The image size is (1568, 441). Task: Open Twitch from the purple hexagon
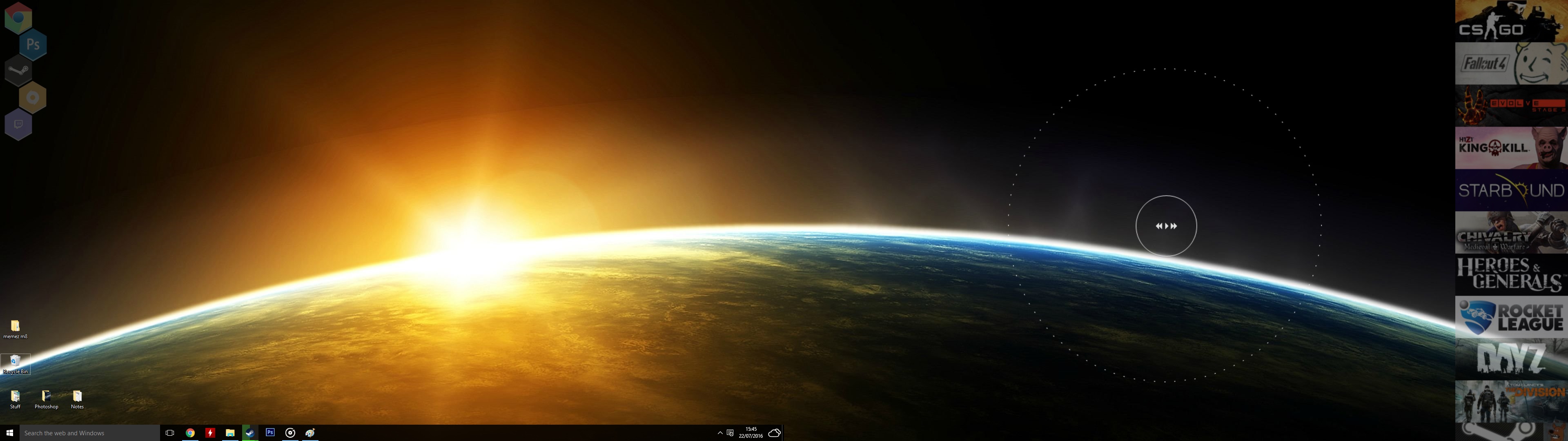tap(18, 125)
